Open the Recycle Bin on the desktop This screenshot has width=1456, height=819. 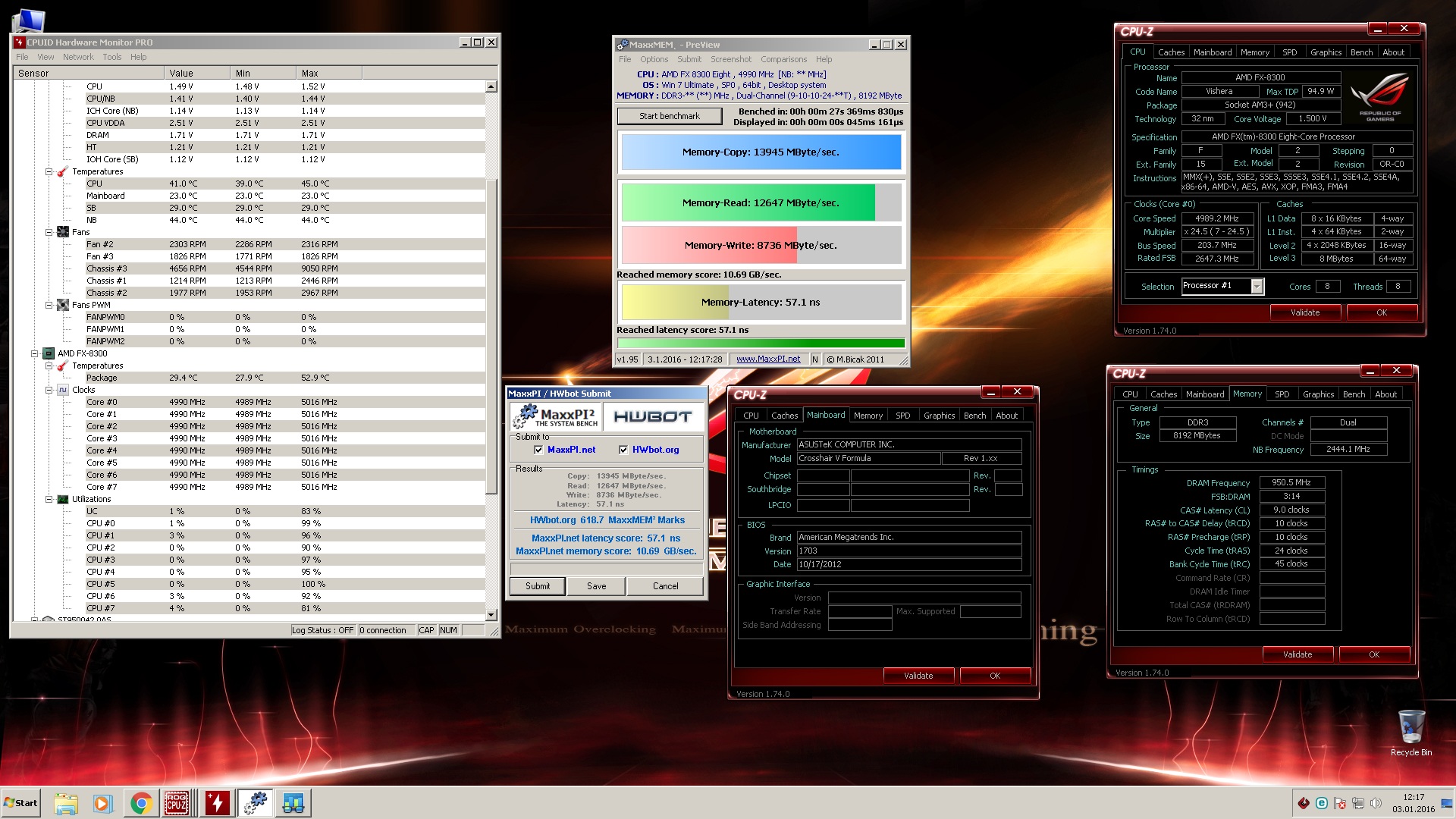pos(1410,733)
